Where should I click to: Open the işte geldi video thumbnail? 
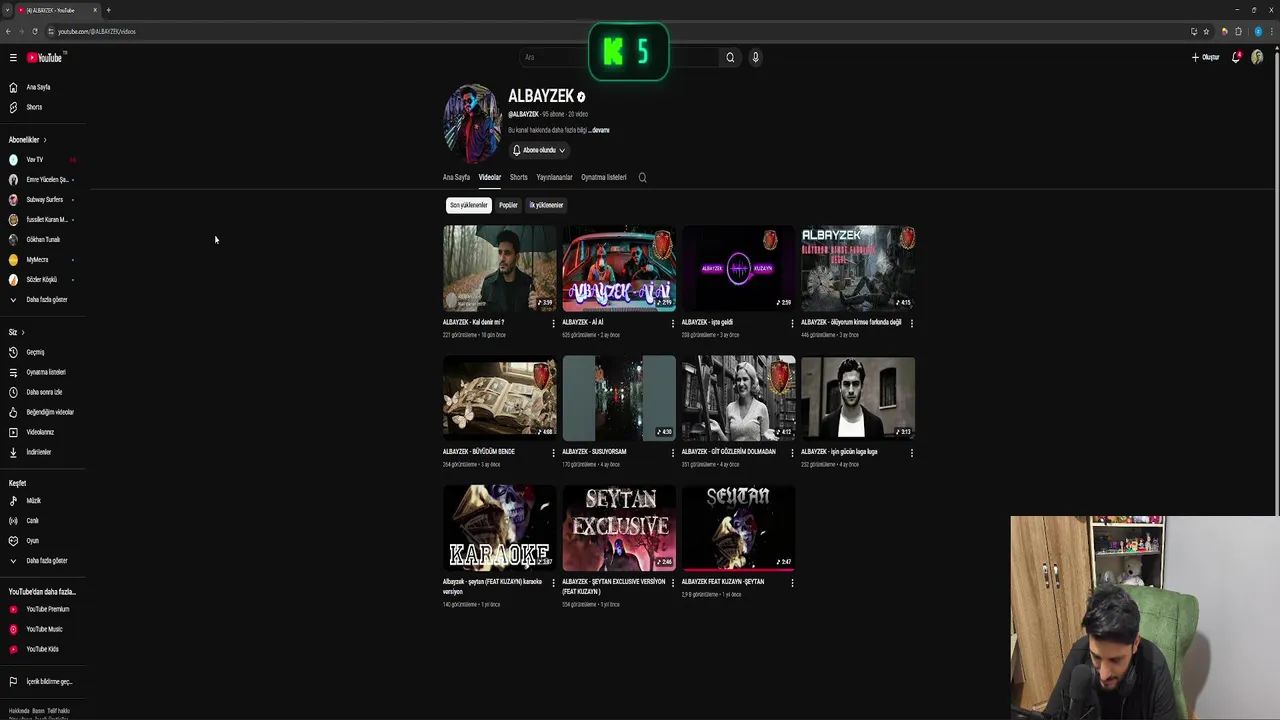tap(738, 268)
